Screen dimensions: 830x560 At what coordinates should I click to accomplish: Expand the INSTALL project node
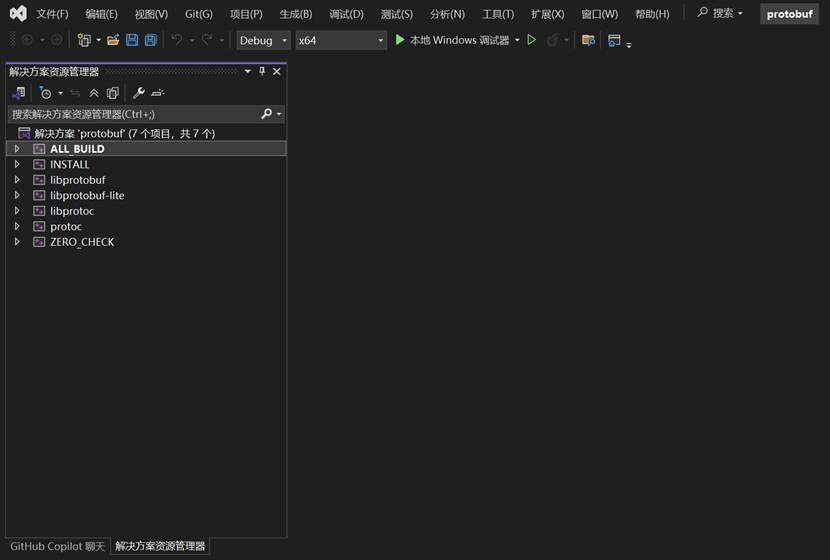(17, 165)
